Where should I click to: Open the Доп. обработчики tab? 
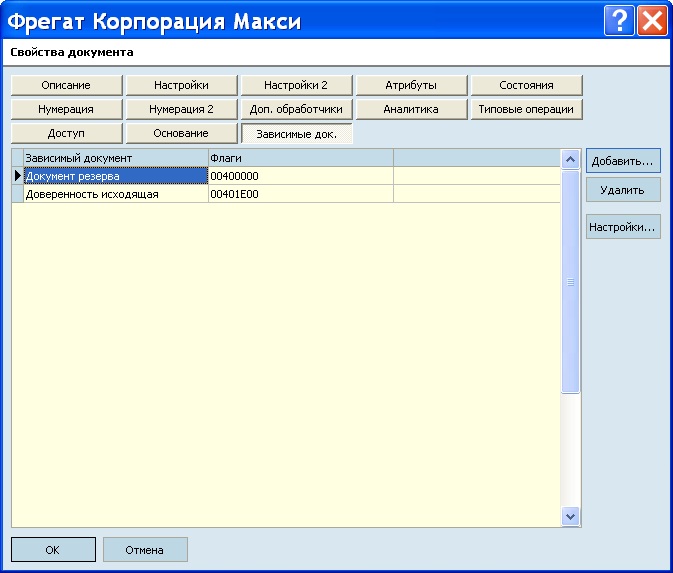tap(296, 109)
